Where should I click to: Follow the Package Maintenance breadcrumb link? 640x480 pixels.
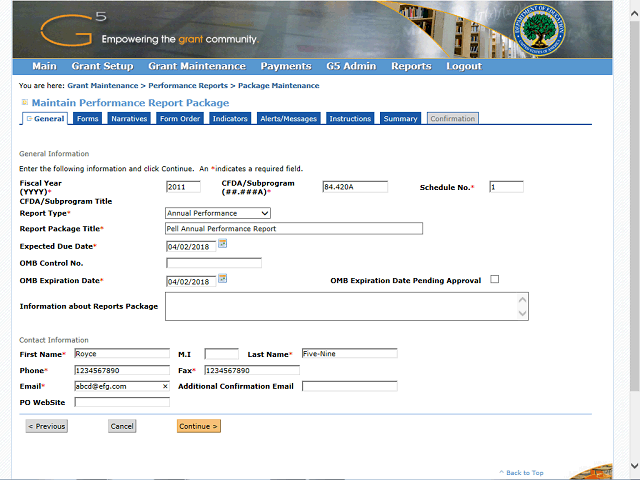279,85
